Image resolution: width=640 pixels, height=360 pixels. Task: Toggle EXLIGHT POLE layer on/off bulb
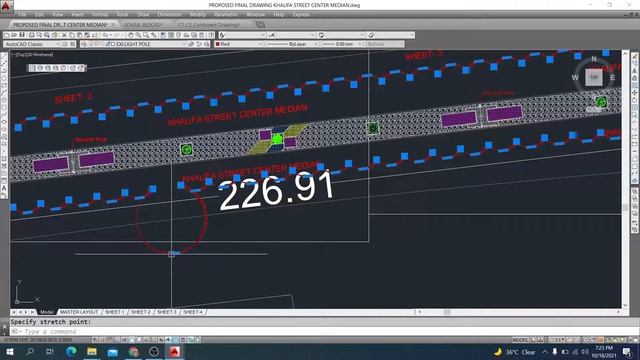pyautogui.click(x=91, y=44)
